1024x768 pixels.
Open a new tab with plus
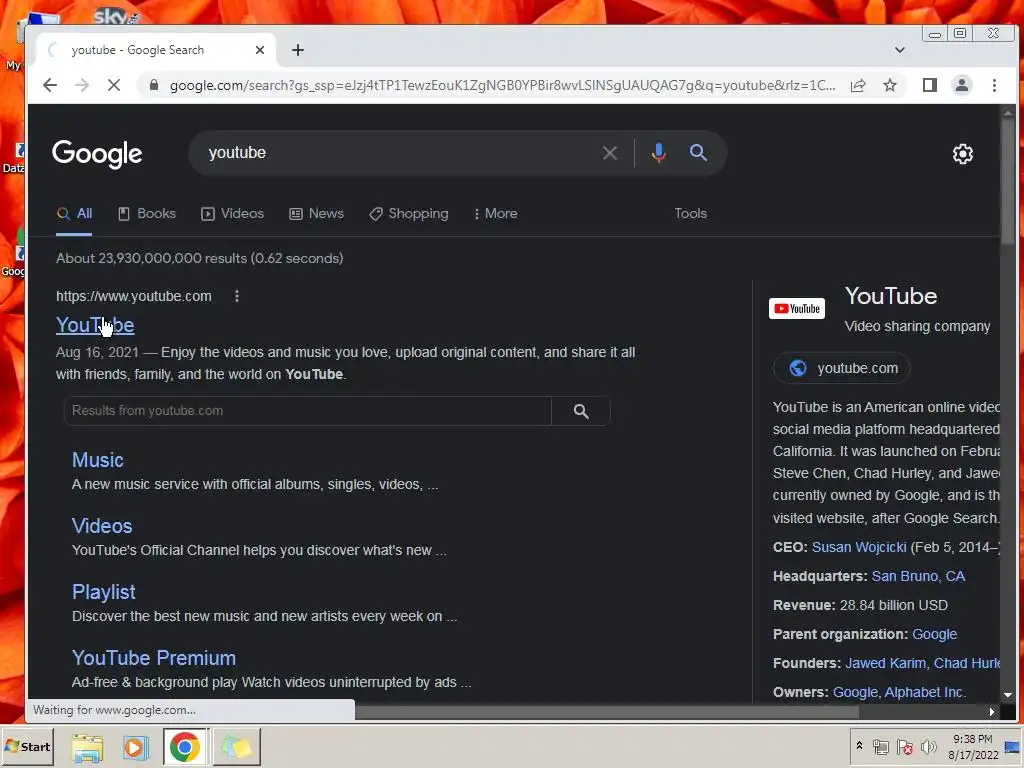pos(298,50)
